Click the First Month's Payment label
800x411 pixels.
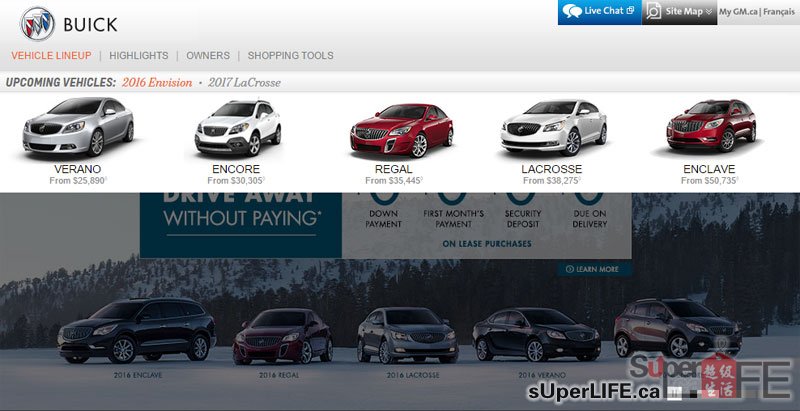click(x=453, y=219)
